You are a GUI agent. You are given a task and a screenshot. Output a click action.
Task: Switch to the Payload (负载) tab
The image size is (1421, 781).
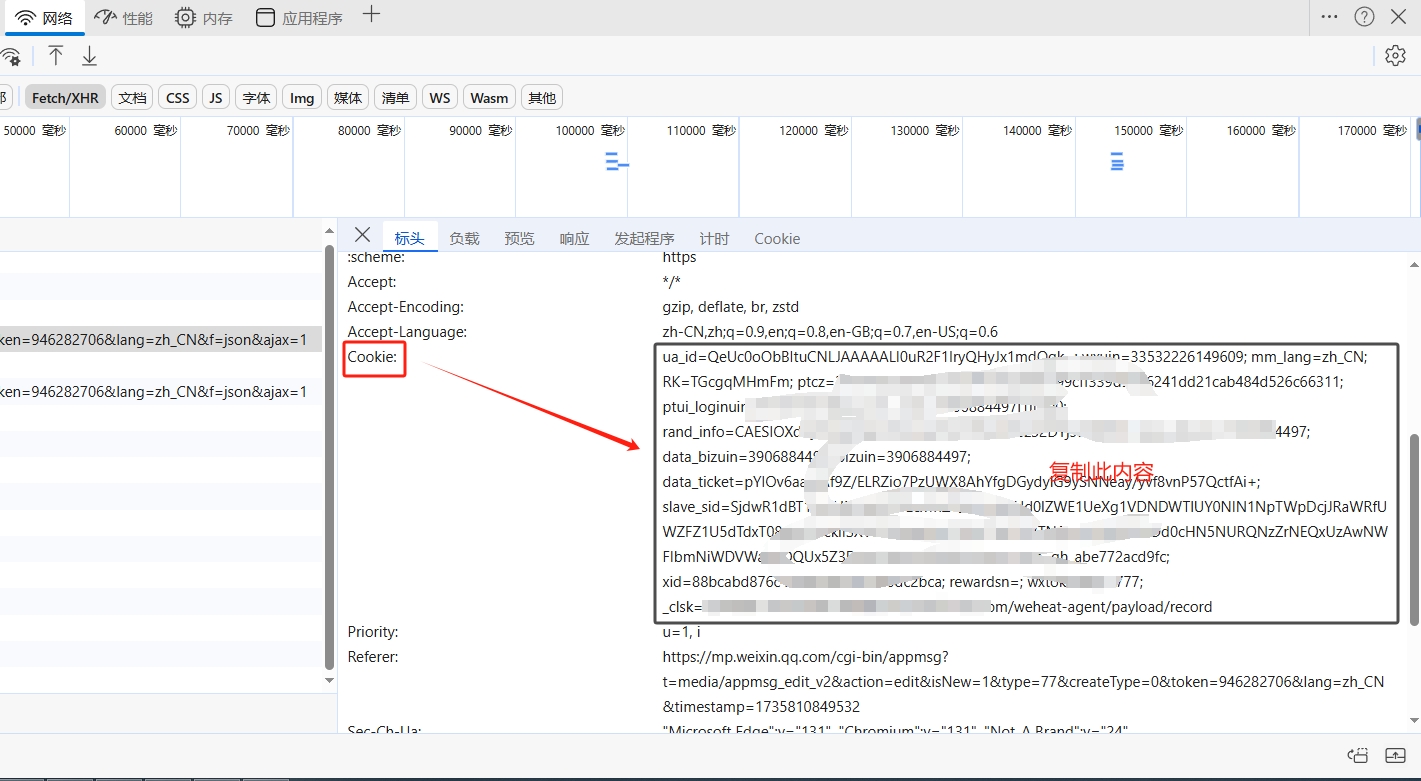464,239
